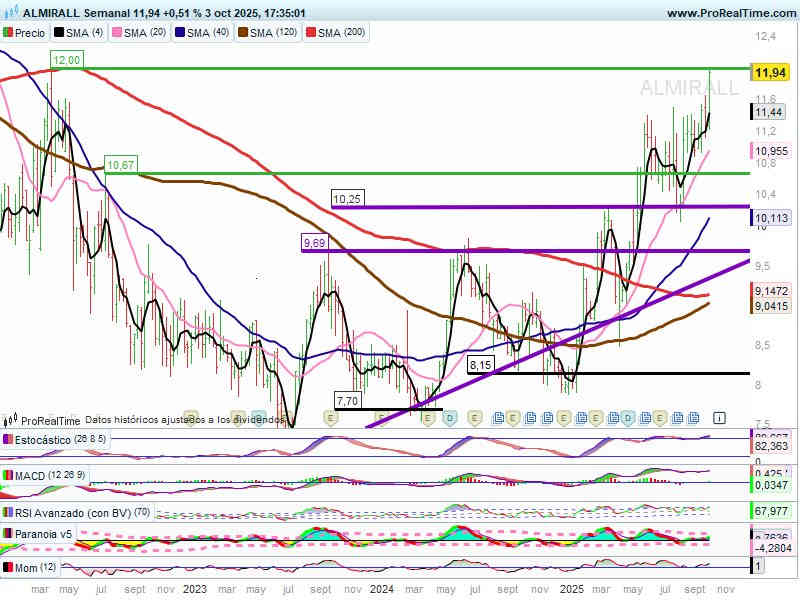This screenshot has height=600, width=800.
Task: Click the info 'i' icon at right of event markers
Action: coord(719,417)
